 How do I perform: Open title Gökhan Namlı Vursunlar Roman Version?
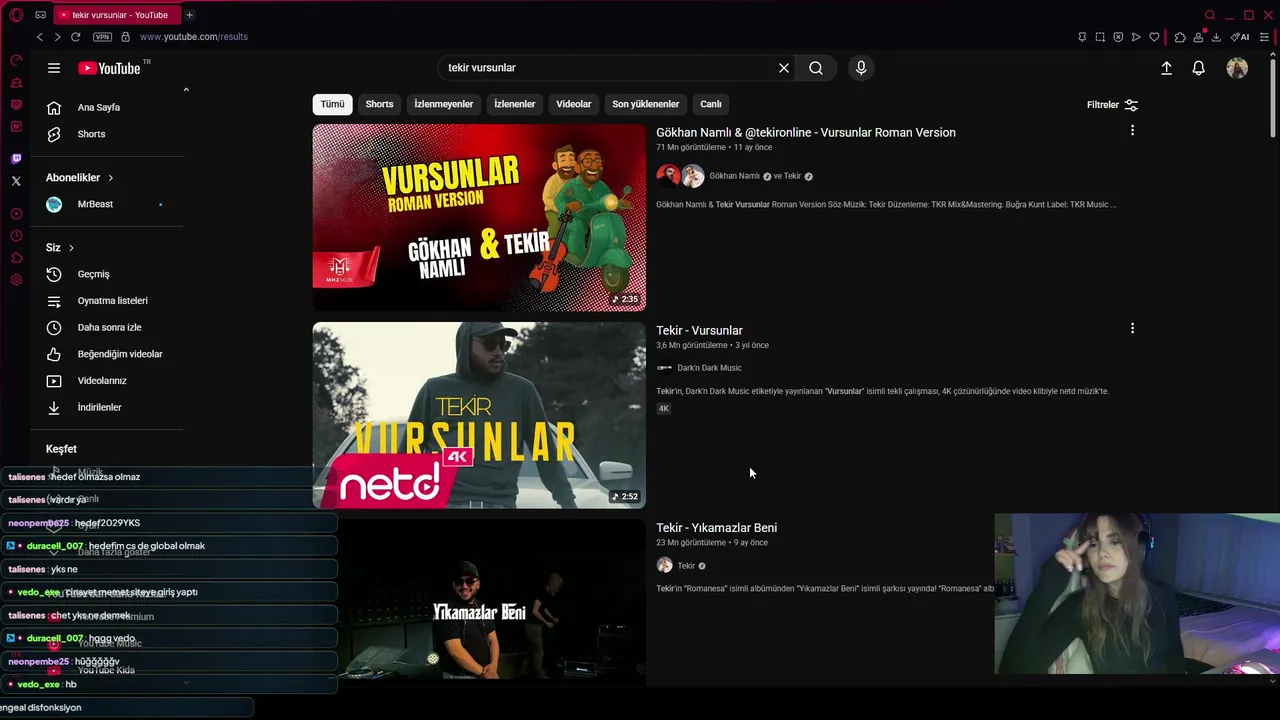[x=806, y=132]
